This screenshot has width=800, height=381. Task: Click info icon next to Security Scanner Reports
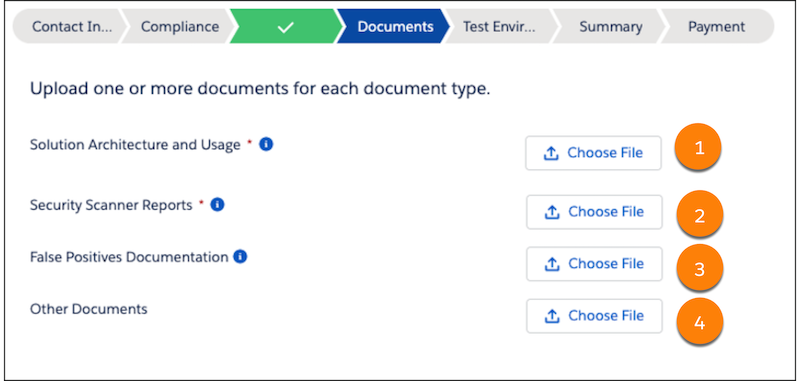217,205
